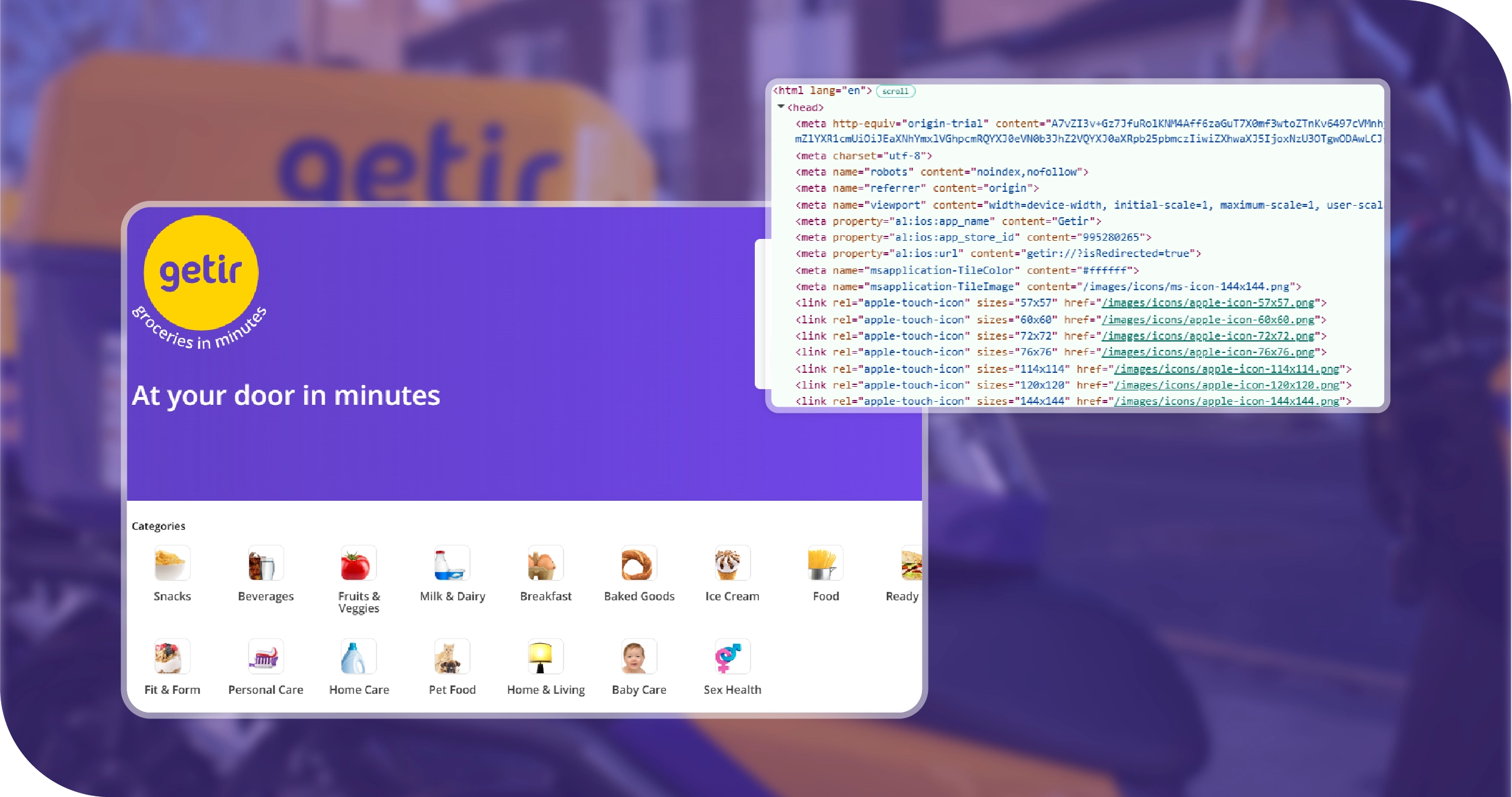1512x797 pixels.
Task: Click the Personal Care toothpaste icon
Action: [265, 657]
